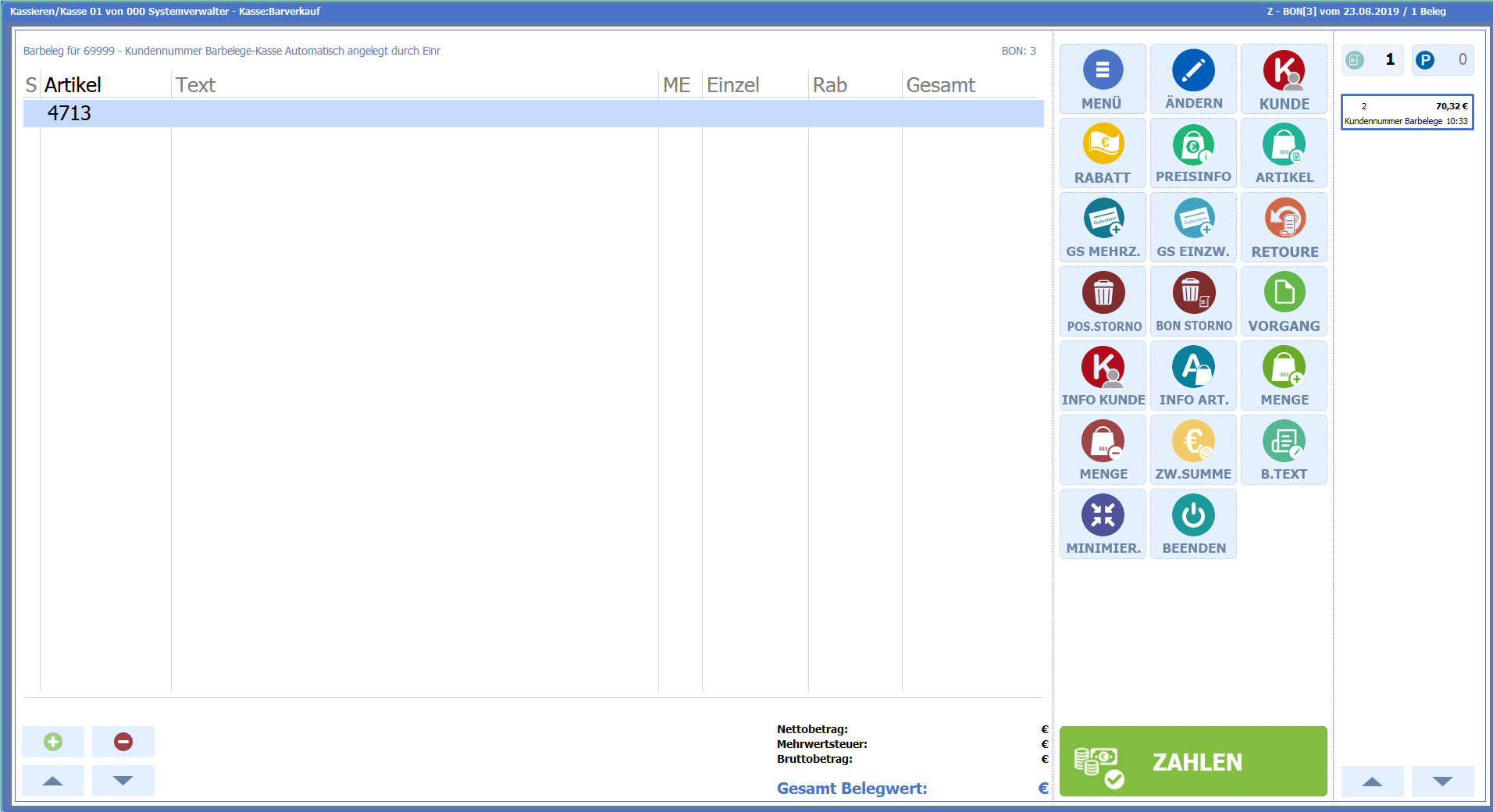The image size is (1493, 812).
Task: Apply a discount with RABATT
Action: 1103,153
